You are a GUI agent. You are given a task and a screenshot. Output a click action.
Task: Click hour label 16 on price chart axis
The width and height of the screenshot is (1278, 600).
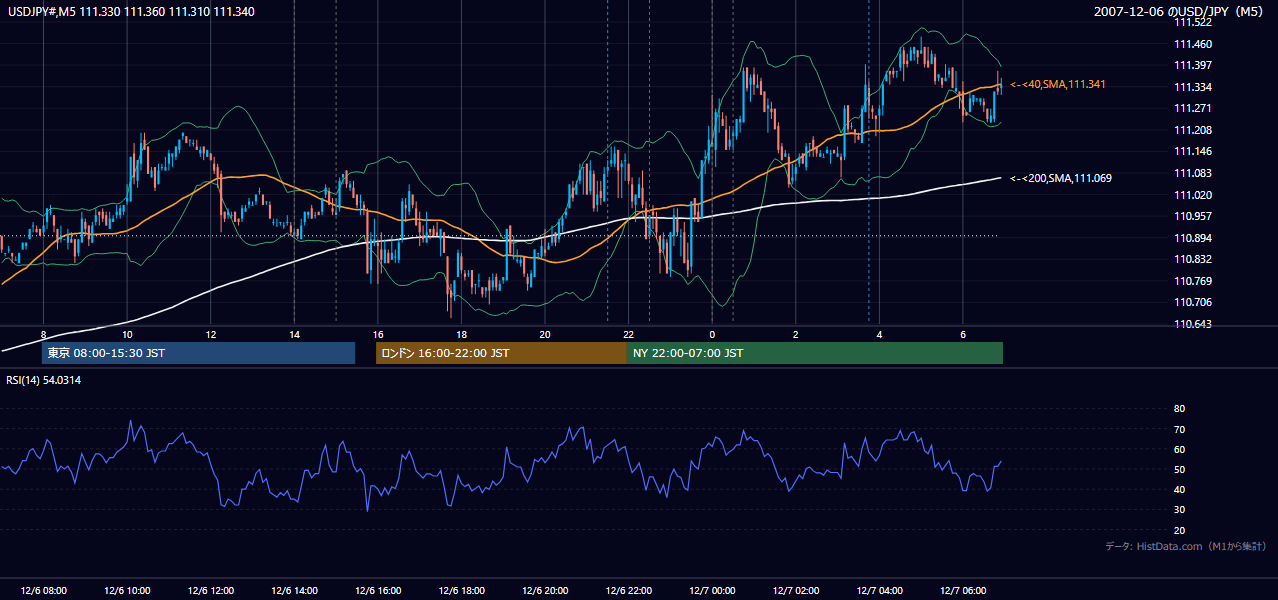point(378,334)
